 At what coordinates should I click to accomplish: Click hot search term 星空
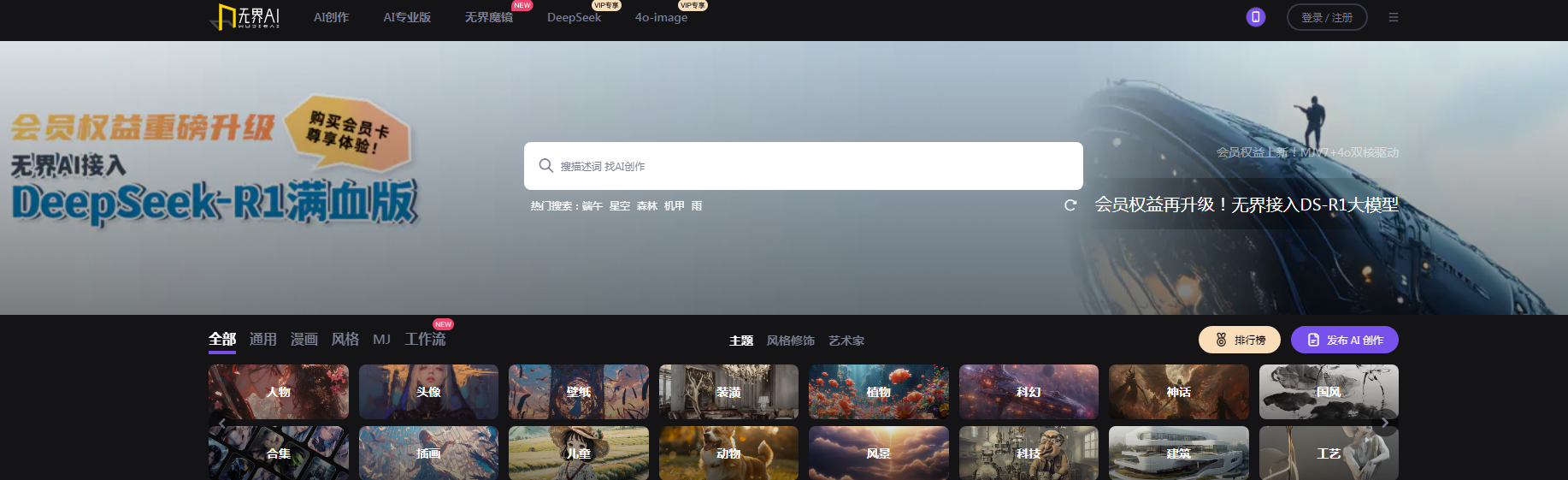click(x=619, y=206)
